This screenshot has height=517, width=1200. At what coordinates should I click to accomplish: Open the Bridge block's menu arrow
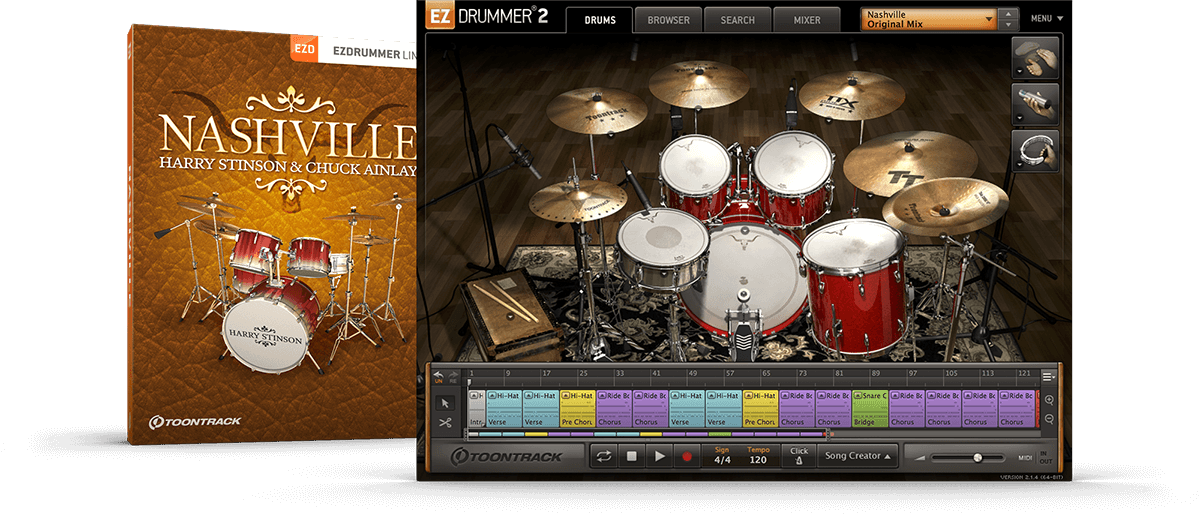pos(859,396)
